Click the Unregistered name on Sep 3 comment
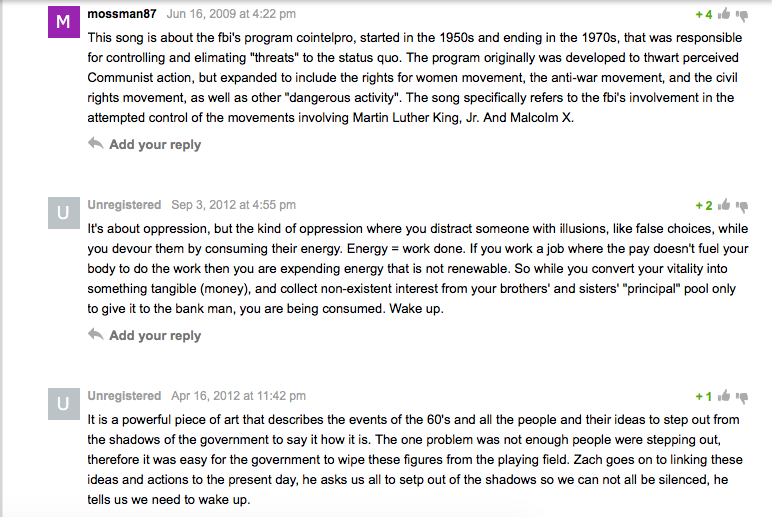 pos(124,205)
